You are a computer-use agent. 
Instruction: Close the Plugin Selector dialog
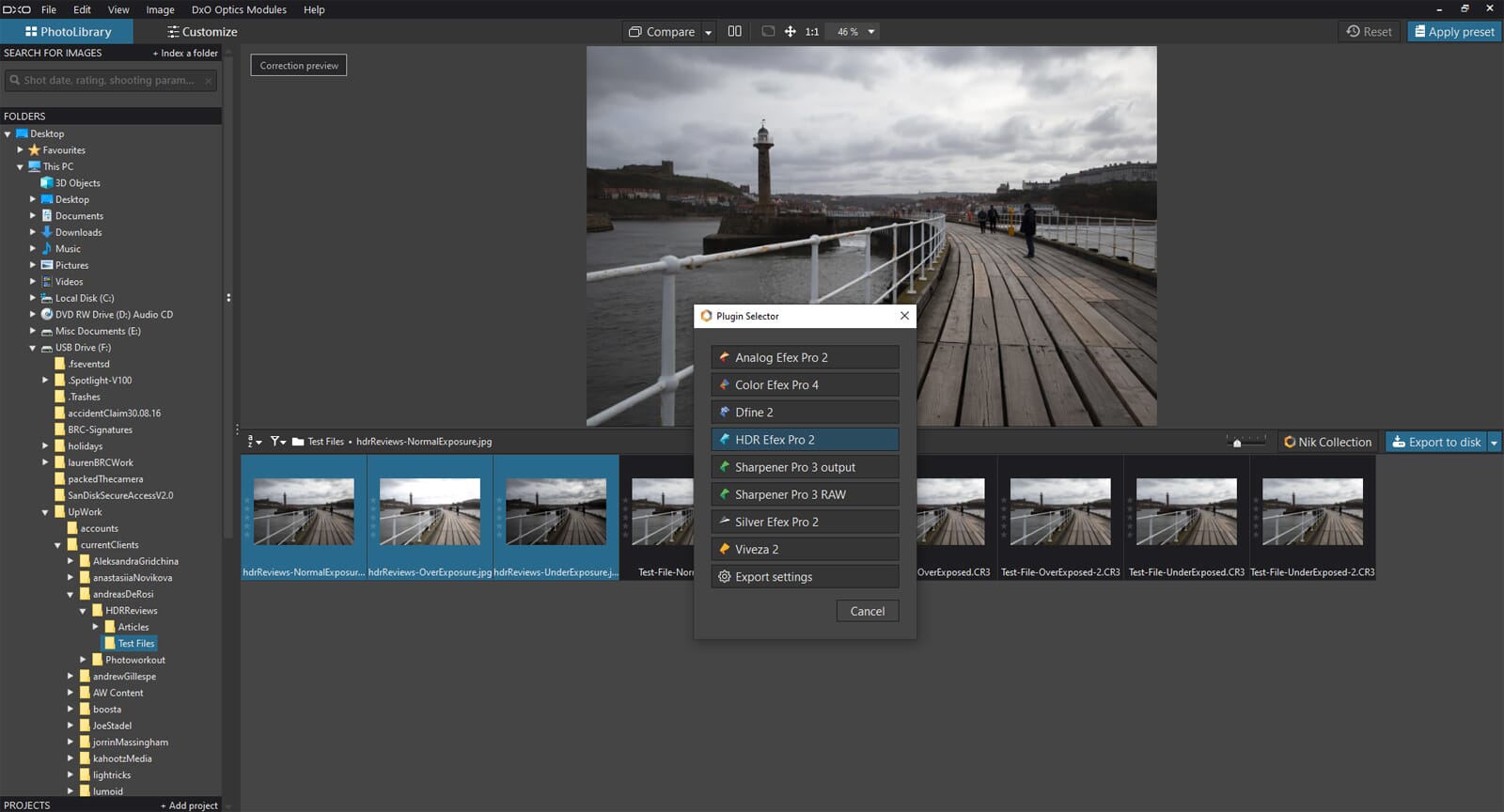point(904,316)
